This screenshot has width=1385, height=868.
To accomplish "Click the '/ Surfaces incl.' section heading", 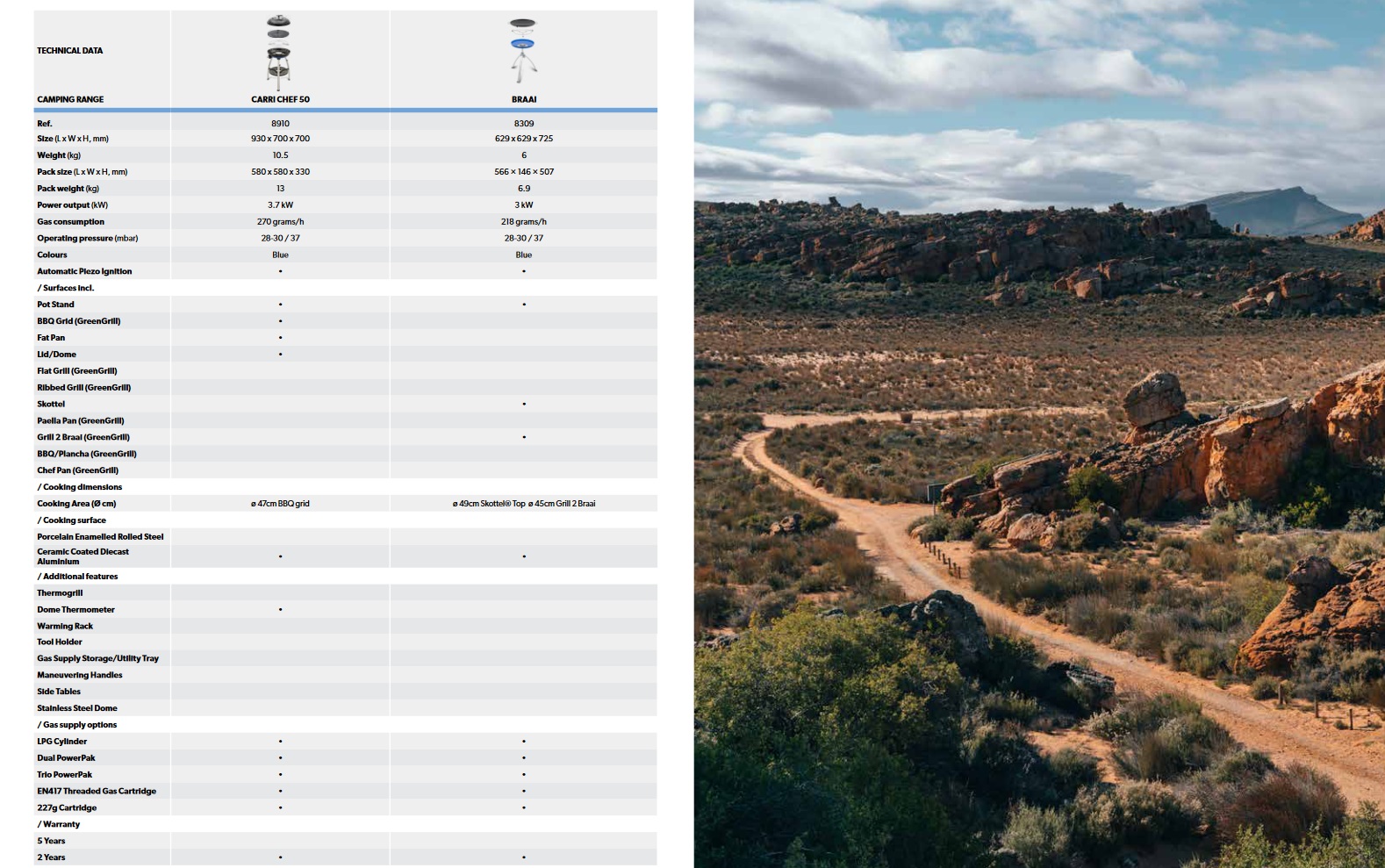I will [65, 289].
